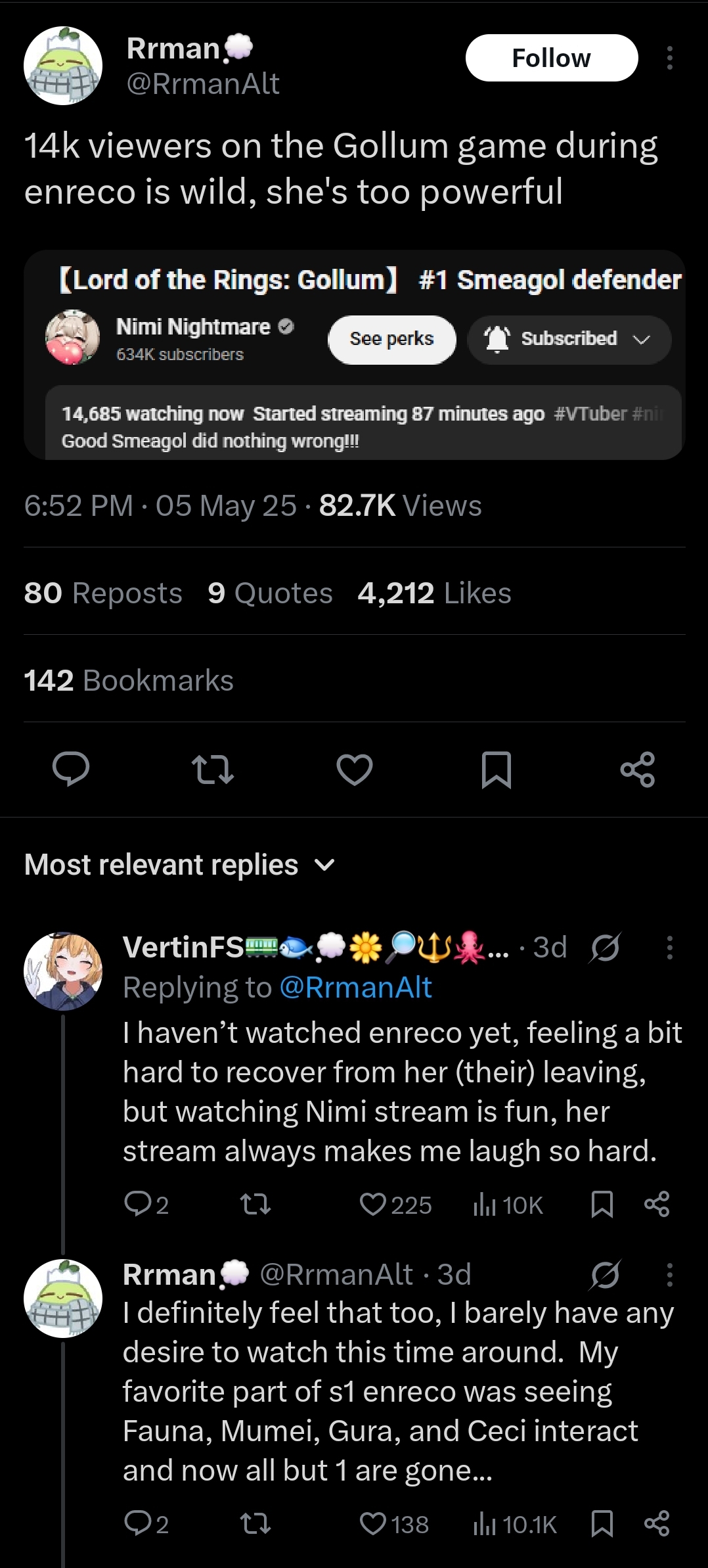Bookmark Rrman's reply about s1 enreco

[602, 1524]
